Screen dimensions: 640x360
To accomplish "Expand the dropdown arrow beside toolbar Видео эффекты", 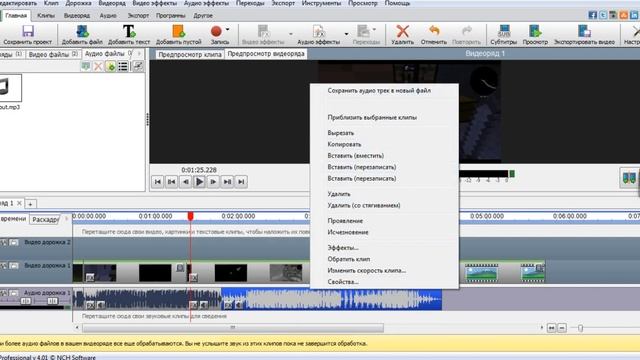I will pyautogui.click(x=291, y=33).
